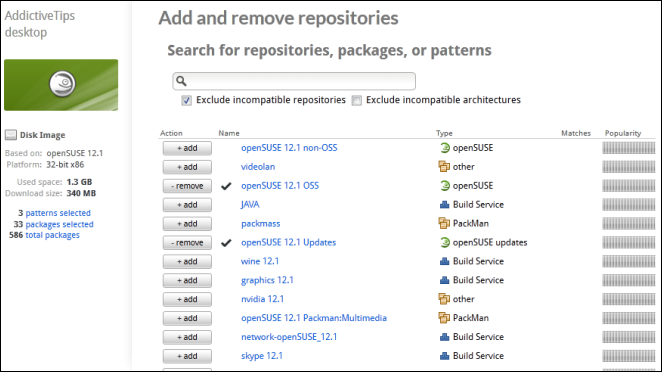Click the AddictiveTips desktop appliance title
Screen dimensions: 662x372
click(40, 24)
